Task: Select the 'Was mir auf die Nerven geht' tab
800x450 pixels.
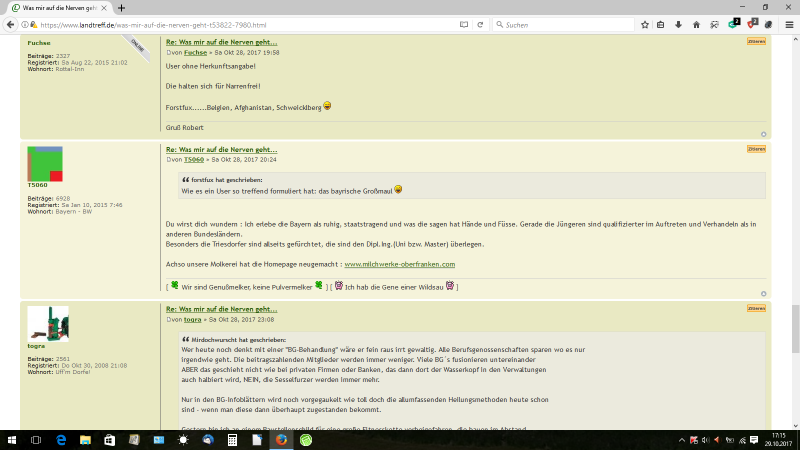Action: (60, 8)
